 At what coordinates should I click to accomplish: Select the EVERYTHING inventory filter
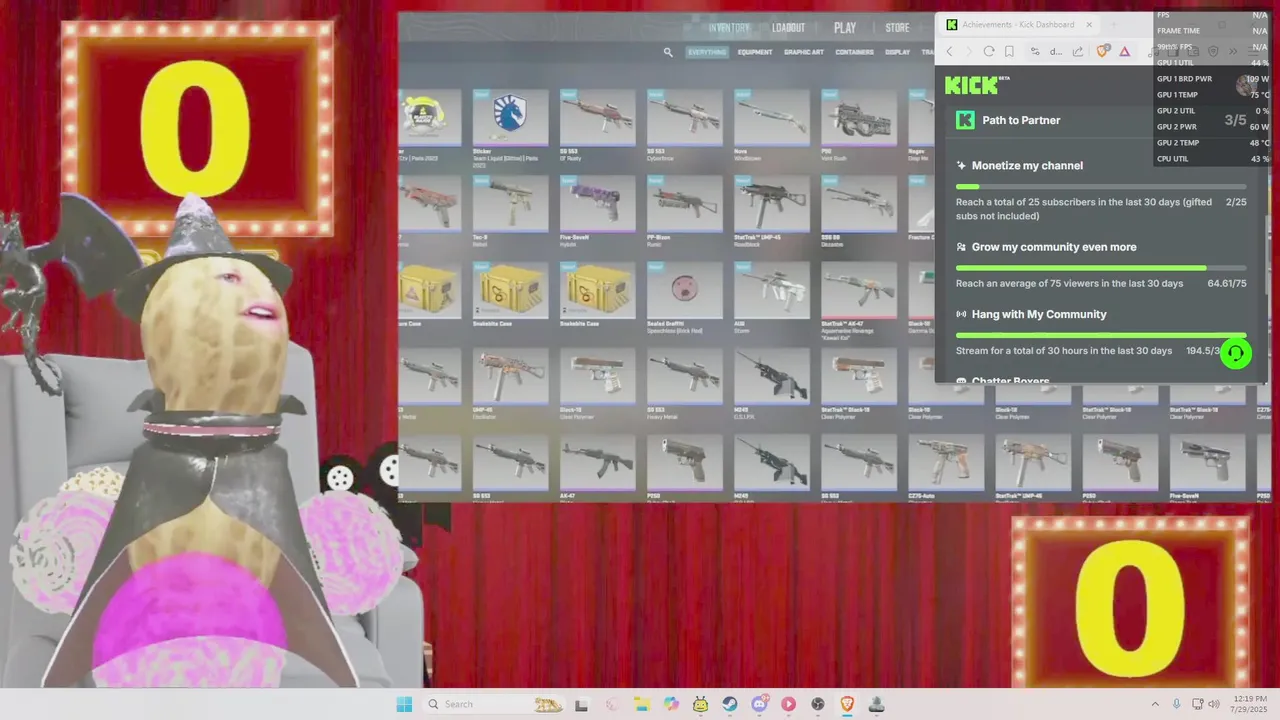pos(707,52)
